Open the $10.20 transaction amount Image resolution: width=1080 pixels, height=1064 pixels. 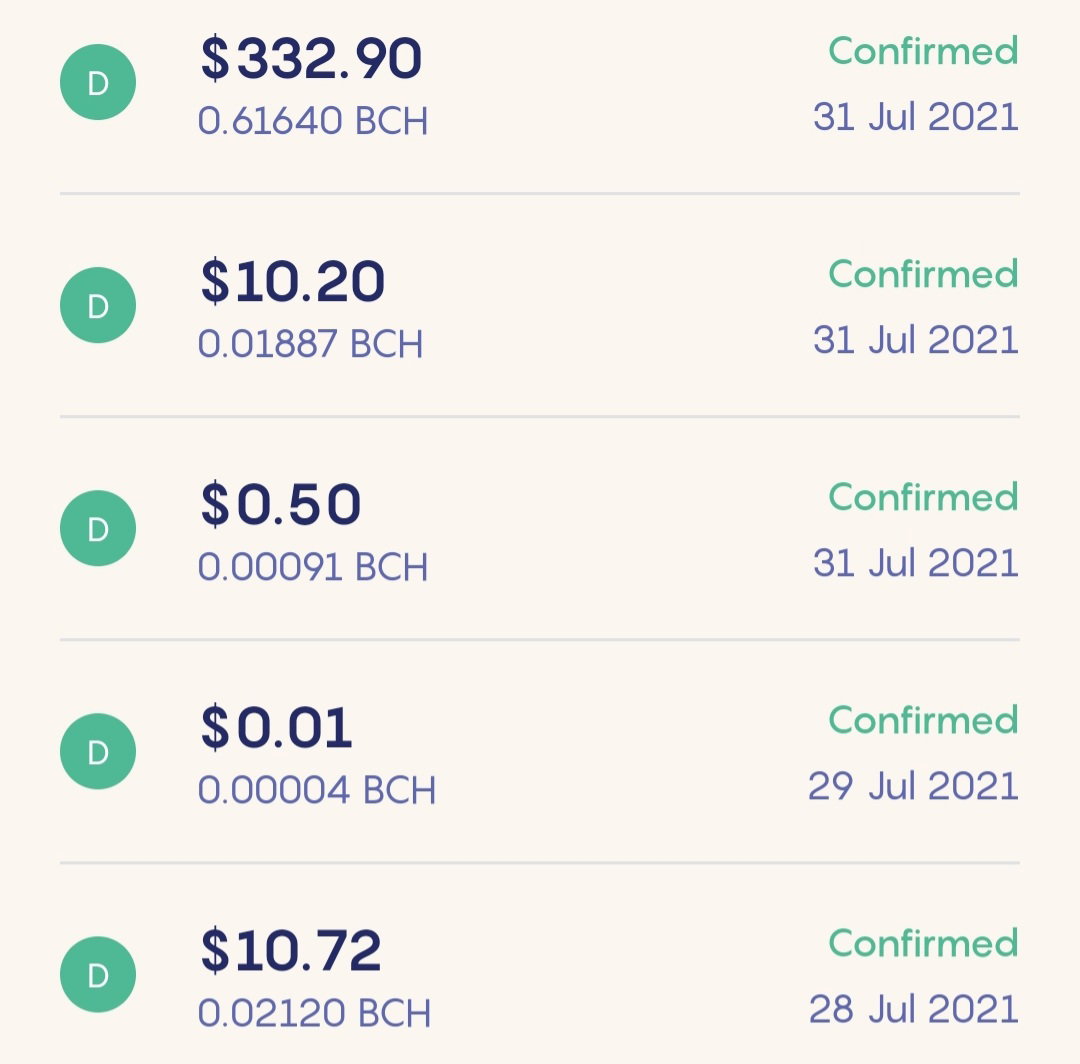pyautogui.click(x=292, y=282)
